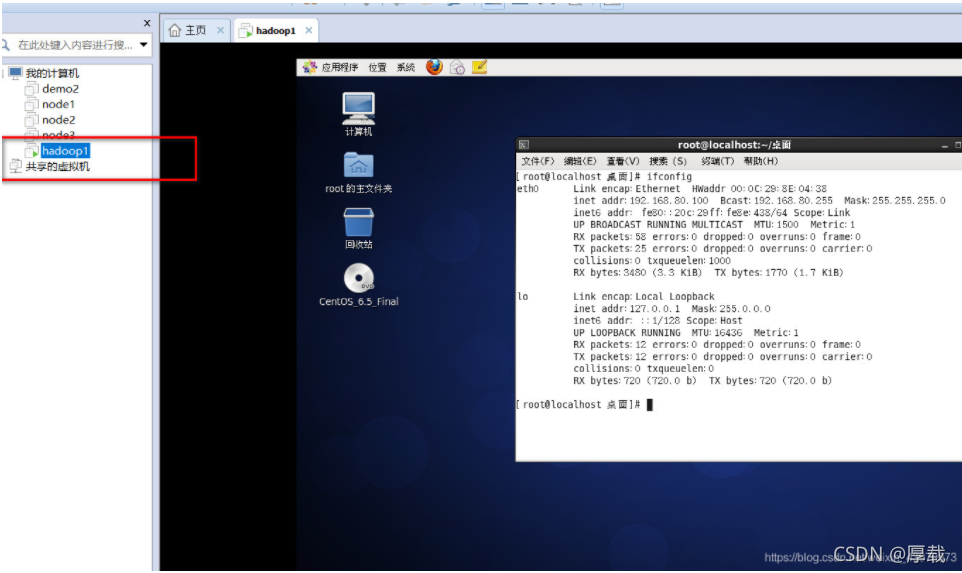The image size is (962, 573).
Task: Click the inet addr 127.0.0.1 text
Action: pyautogui.click(x=626, y=309)
